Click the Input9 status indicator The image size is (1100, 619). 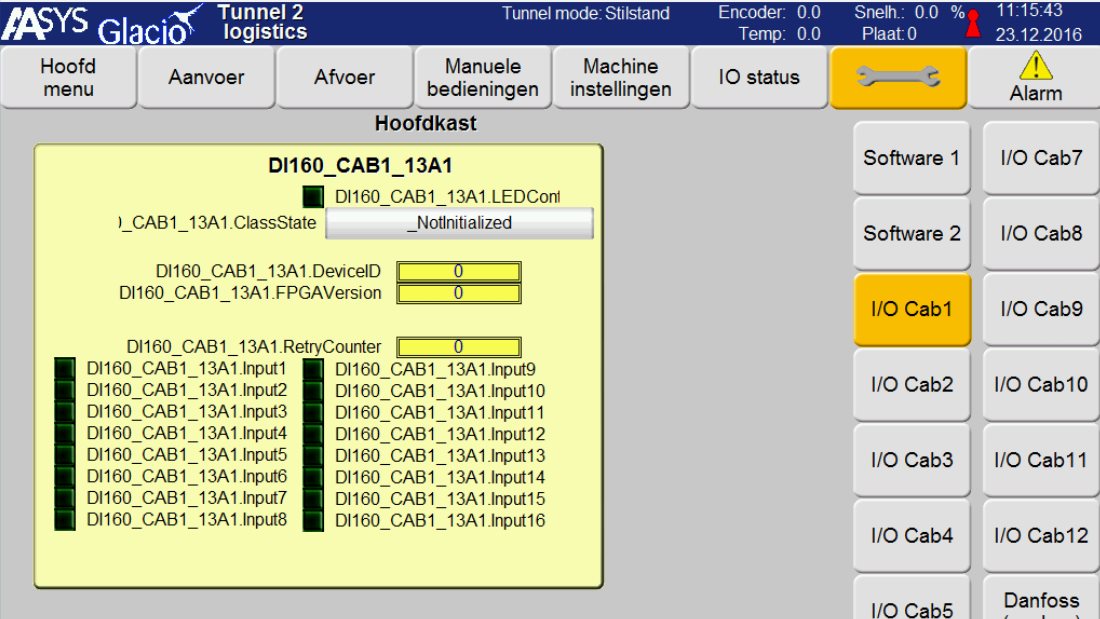coord(313,368)
